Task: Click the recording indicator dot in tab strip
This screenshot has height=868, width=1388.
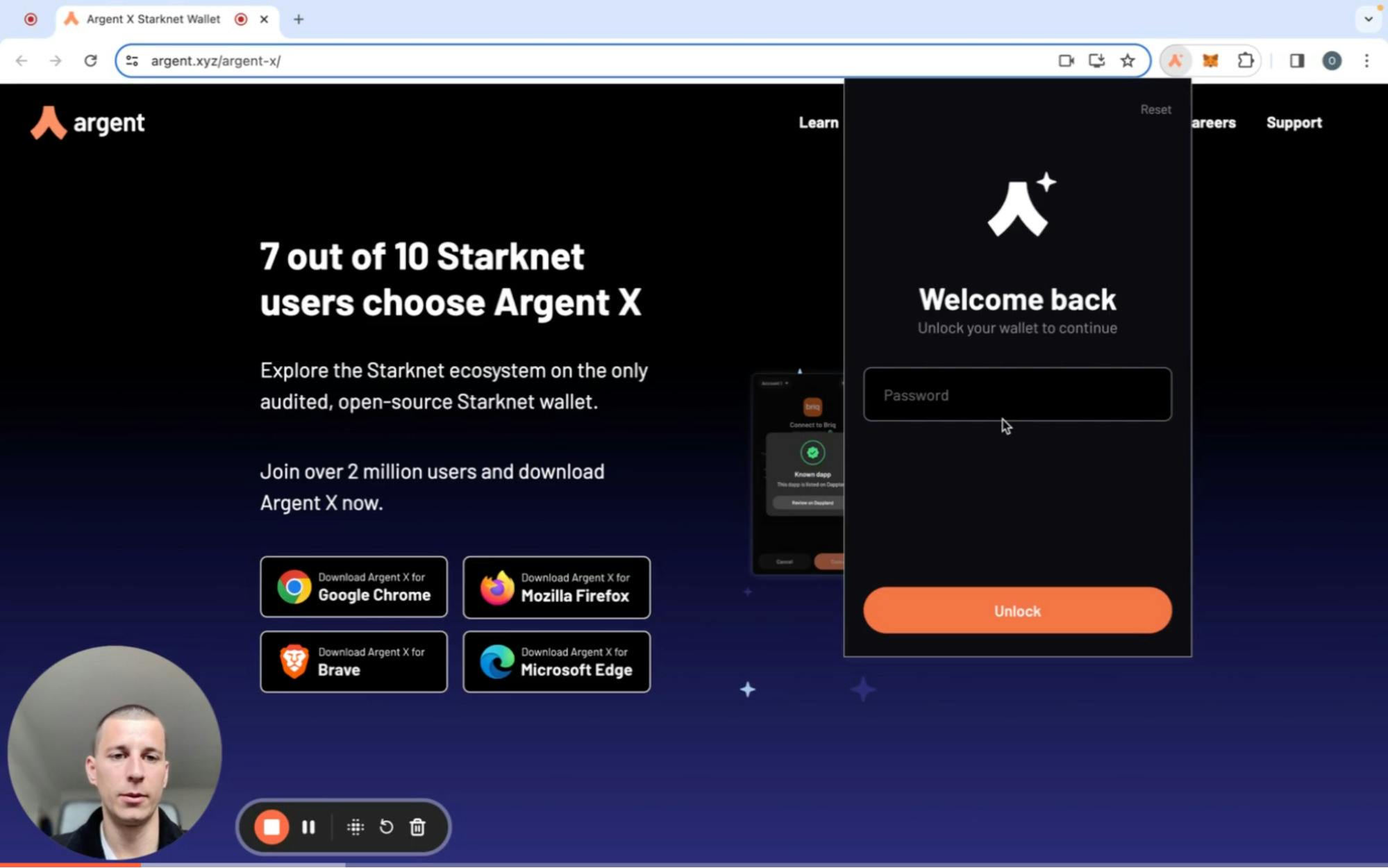Action: [x=31, y=19]
